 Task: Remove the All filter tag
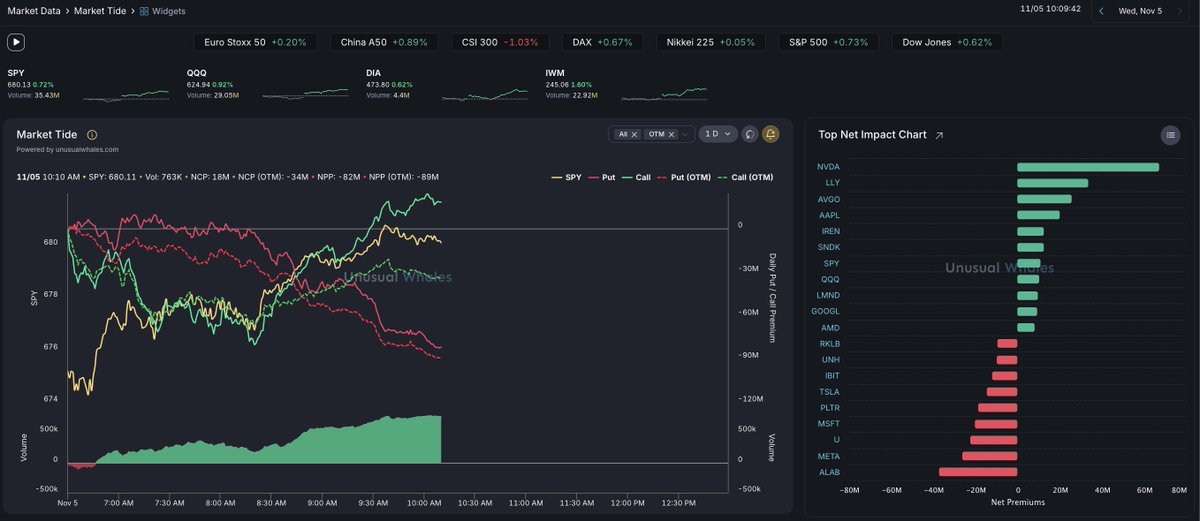[x=634, y=134]
